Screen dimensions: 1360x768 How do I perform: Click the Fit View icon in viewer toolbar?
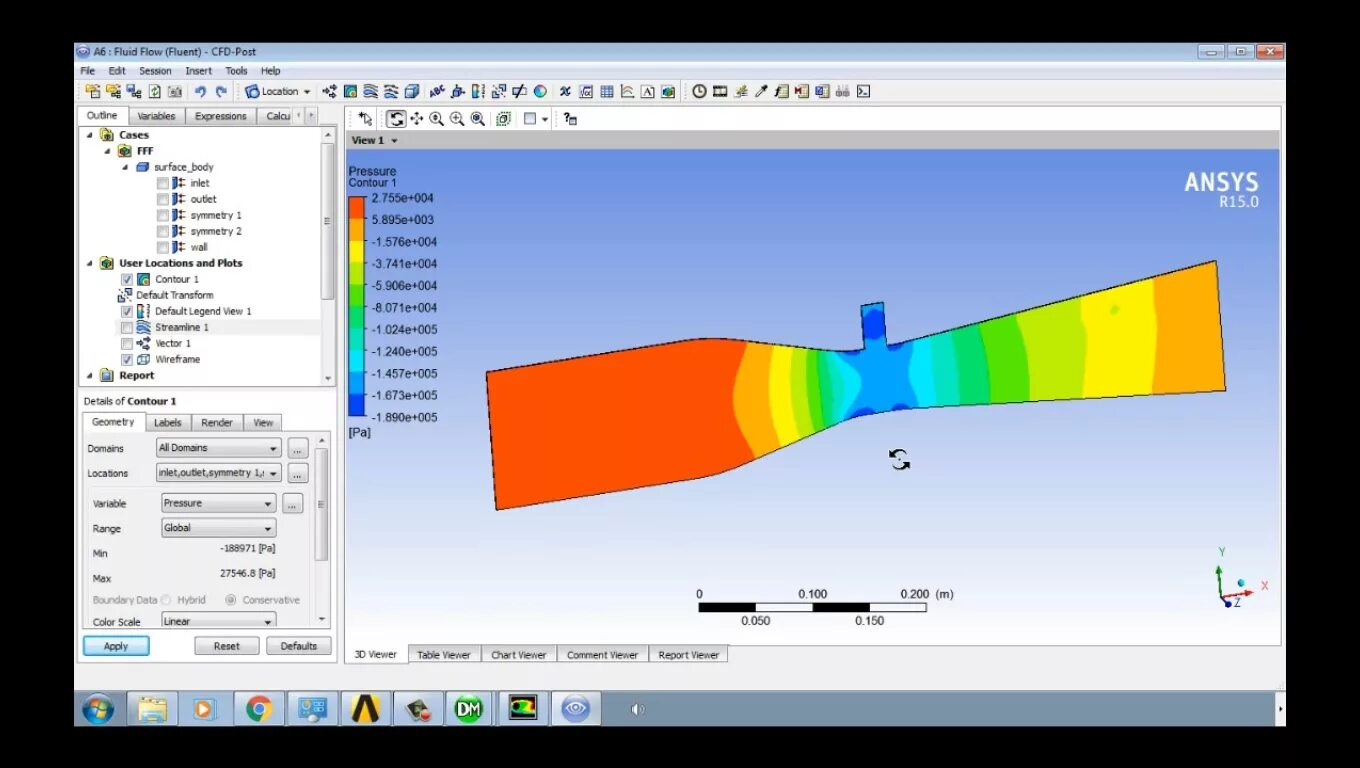pos(478,119)
